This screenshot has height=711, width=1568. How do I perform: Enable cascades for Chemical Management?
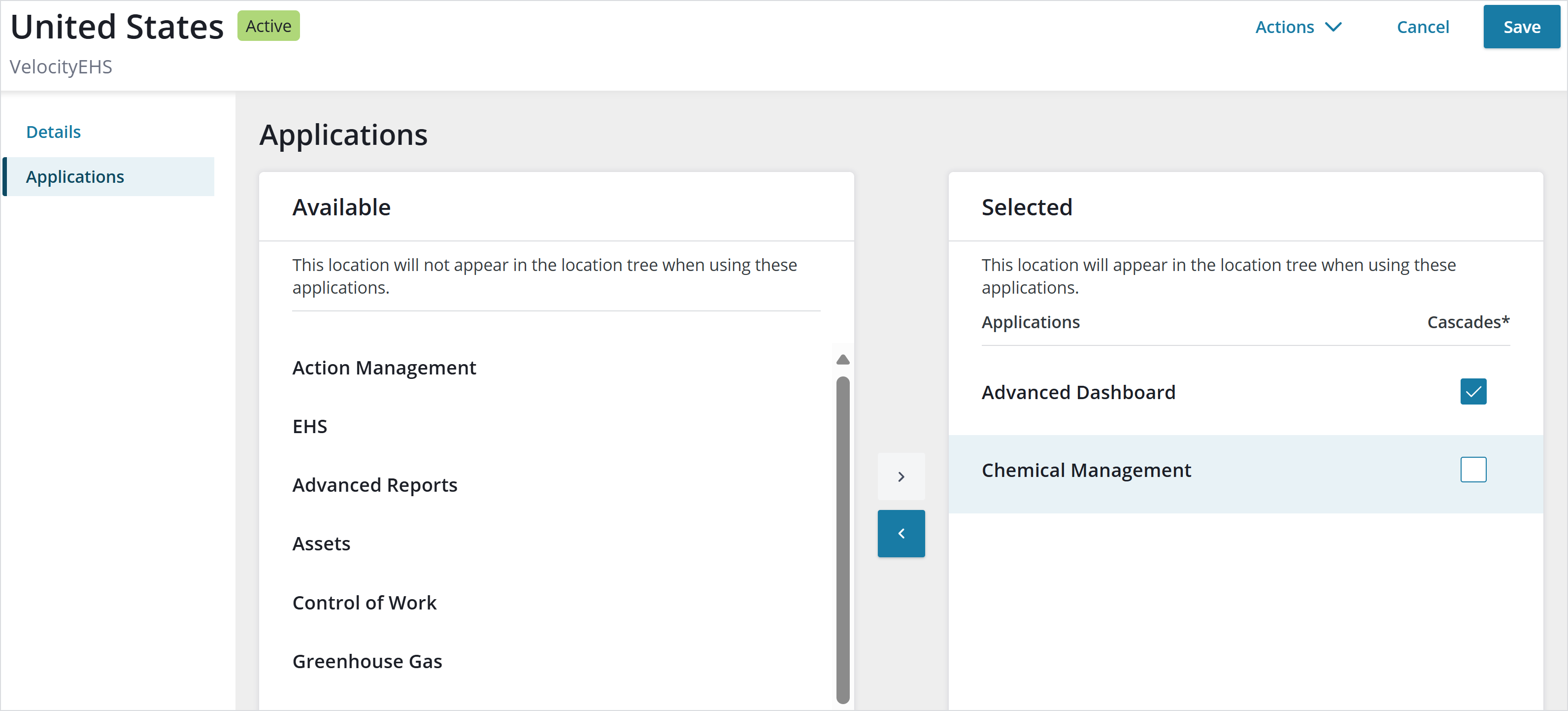1473,470
